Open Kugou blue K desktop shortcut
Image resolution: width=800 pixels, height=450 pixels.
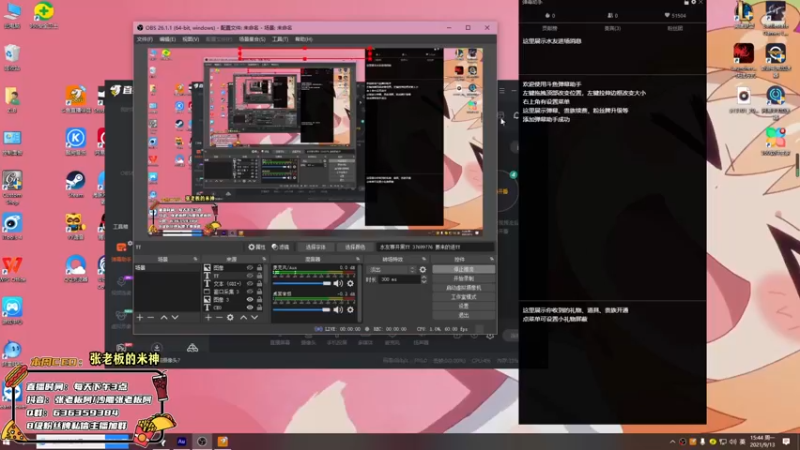tap(76, 141)
